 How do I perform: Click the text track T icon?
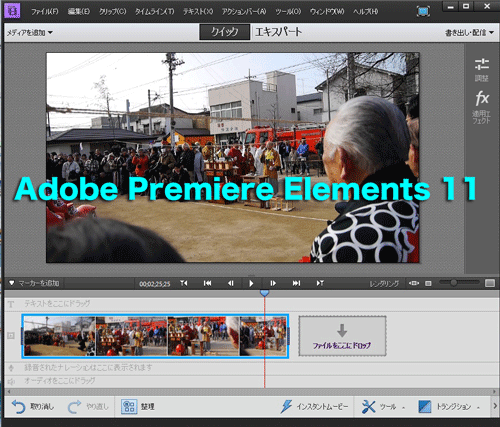click(11, 304)
